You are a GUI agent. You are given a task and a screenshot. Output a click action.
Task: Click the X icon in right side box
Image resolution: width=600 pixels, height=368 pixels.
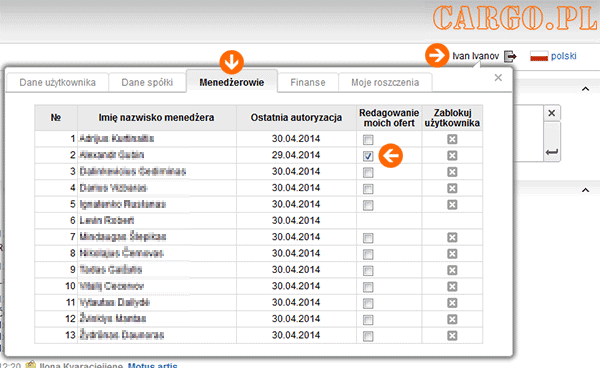click(x=552, y=113)
